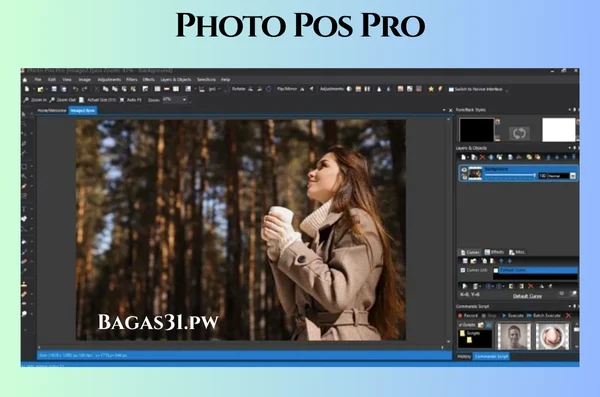Click Switch to Novice Interface
The width and height of the screenshot is (600, 397).
(476, 89)
